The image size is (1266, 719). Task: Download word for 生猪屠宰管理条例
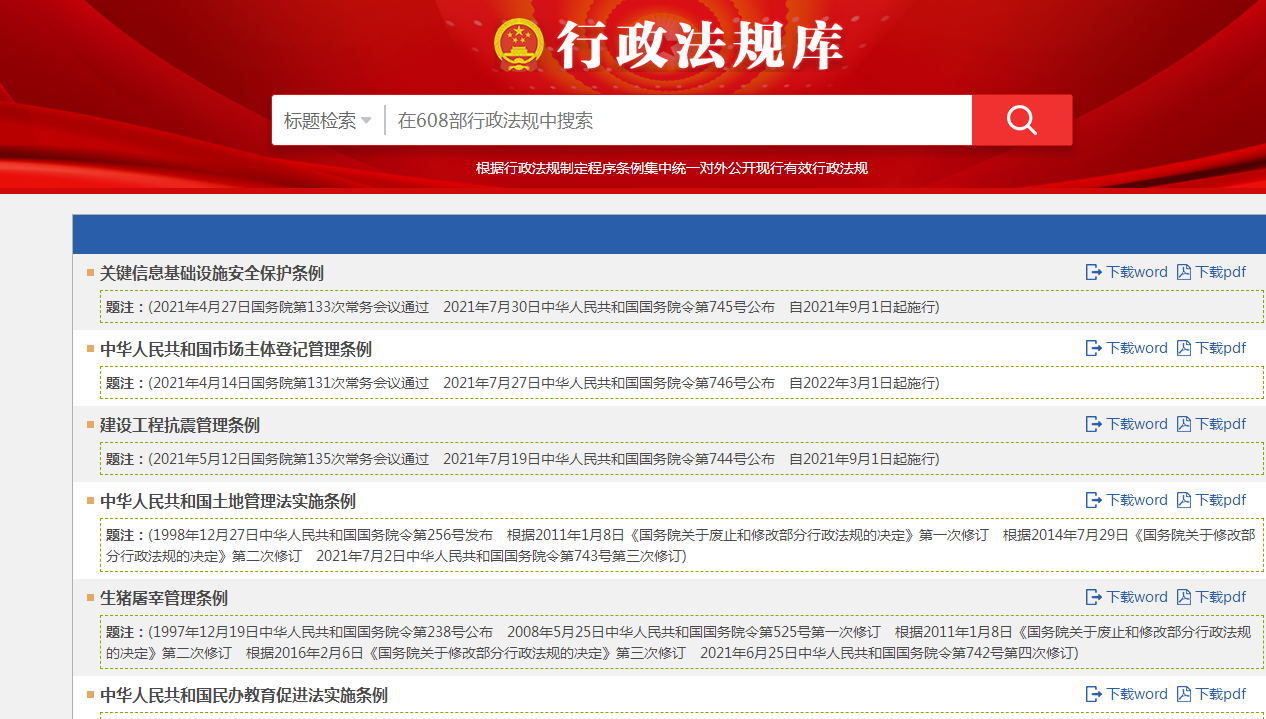[x=1127, y=597]
